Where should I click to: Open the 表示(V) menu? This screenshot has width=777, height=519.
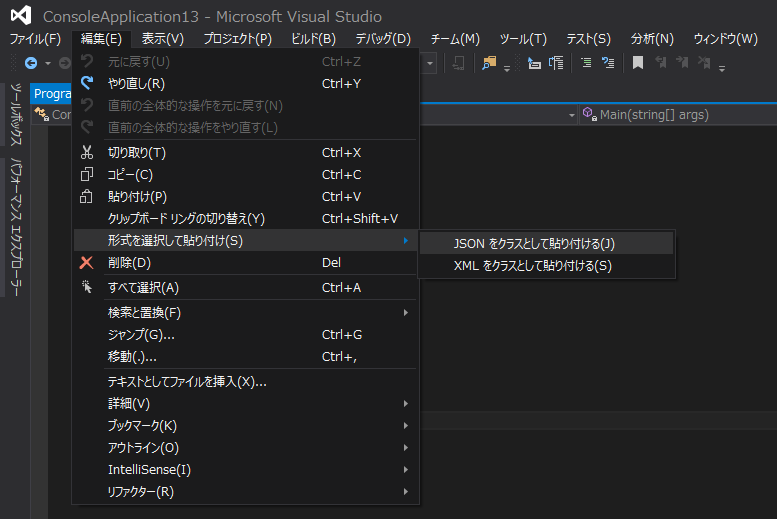click(163, 39)
